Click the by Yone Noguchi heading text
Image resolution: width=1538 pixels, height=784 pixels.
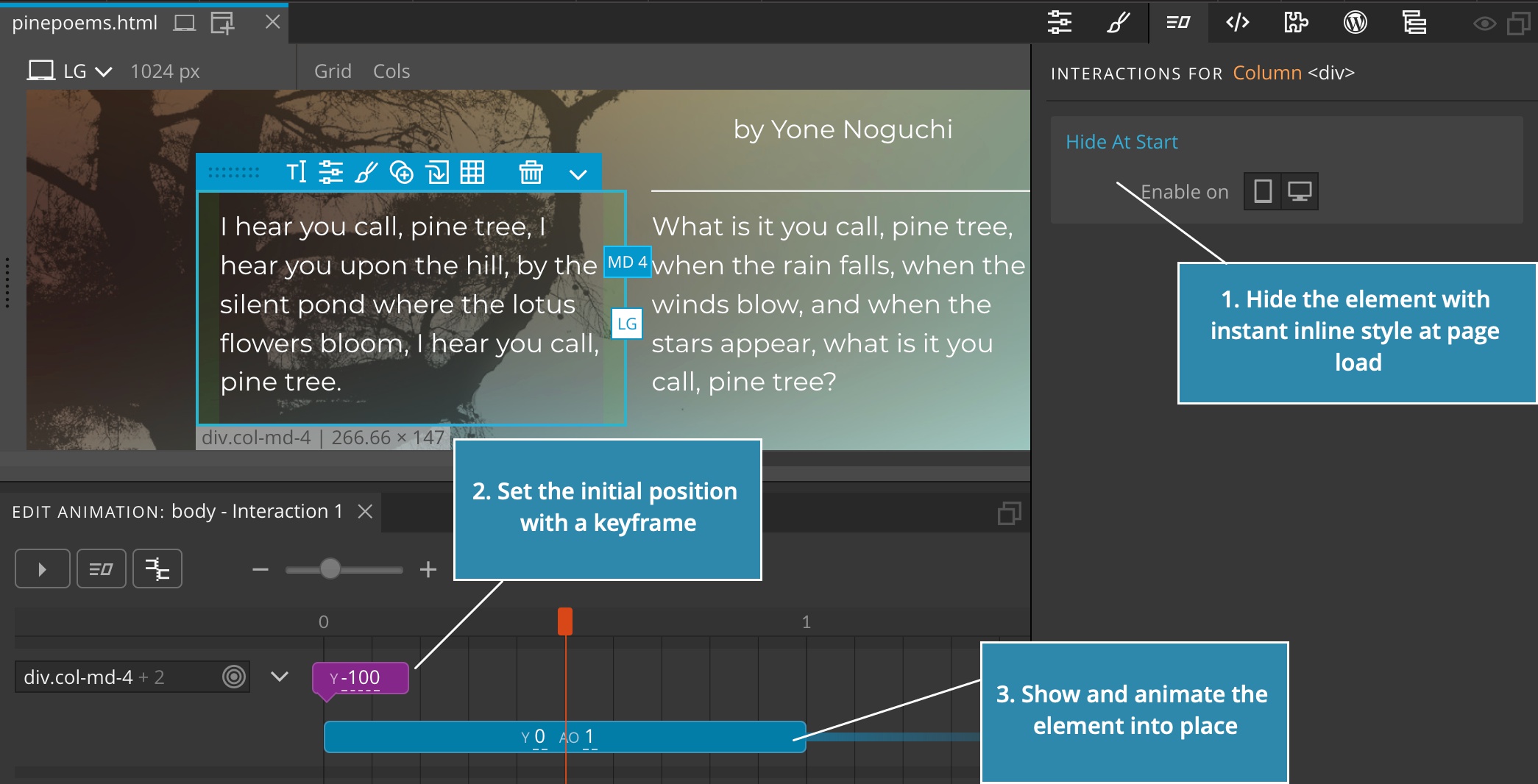(x=843, y=129)
